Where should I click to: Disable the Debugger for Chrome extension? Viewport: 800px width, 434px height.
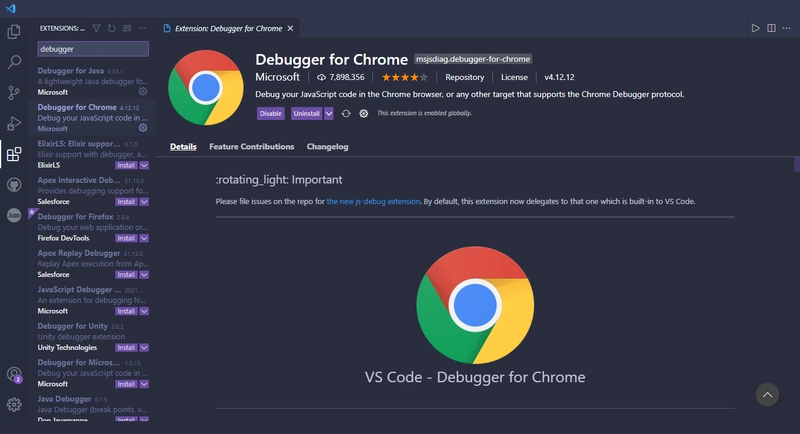(x=270, y=114)
